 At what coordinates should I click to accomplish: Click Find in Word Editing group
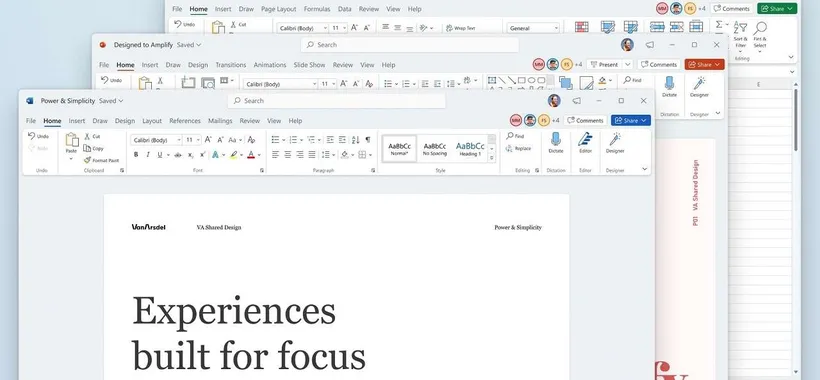tap(515, 136)
